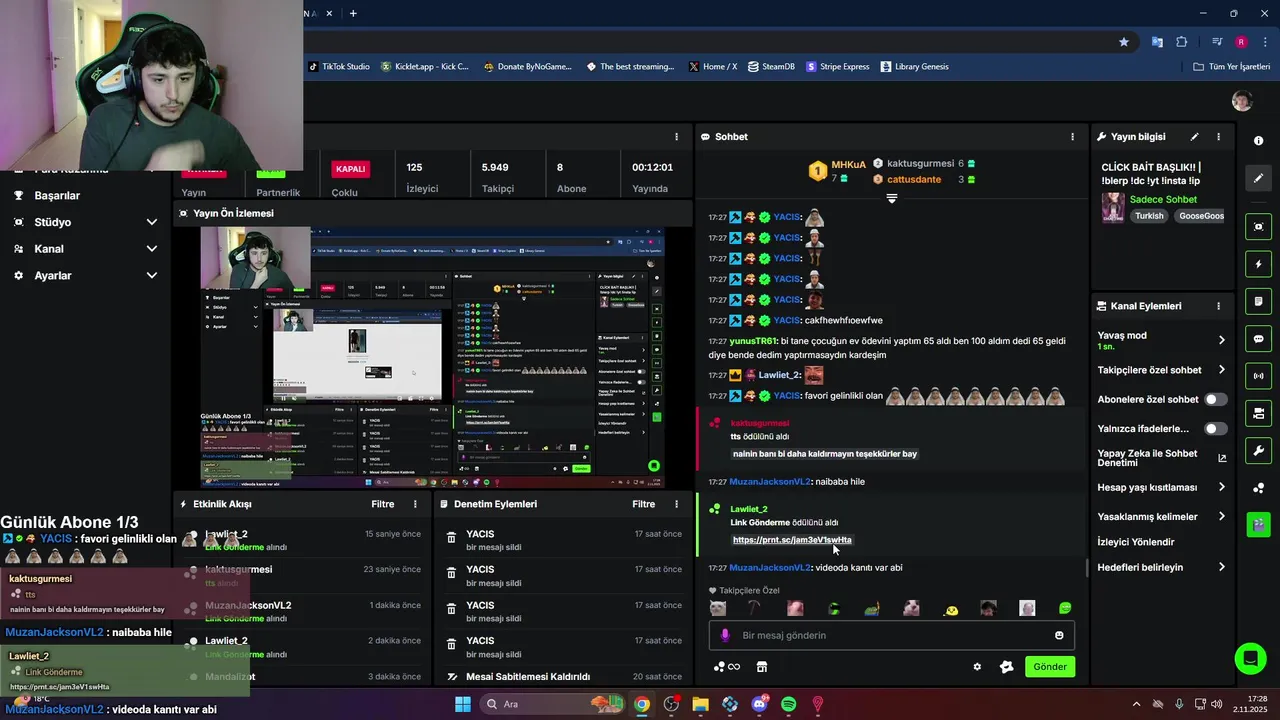Screen dimensions: 1280x720
Task: Open the chat store icon
Action: pyautogui.click(x=761, y=667)
